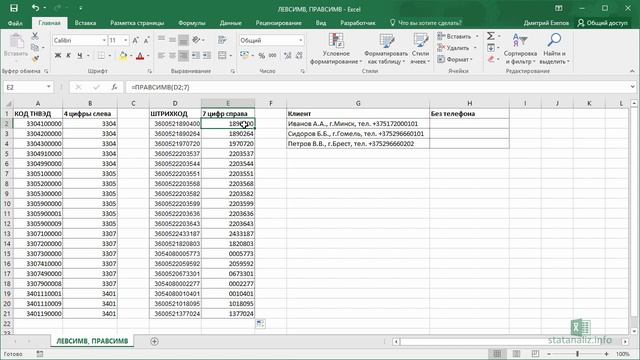Image resolution: width=640 pixels, height=360 pixels.
Task: Align text to the vertical middle
Action: point(173,40)
